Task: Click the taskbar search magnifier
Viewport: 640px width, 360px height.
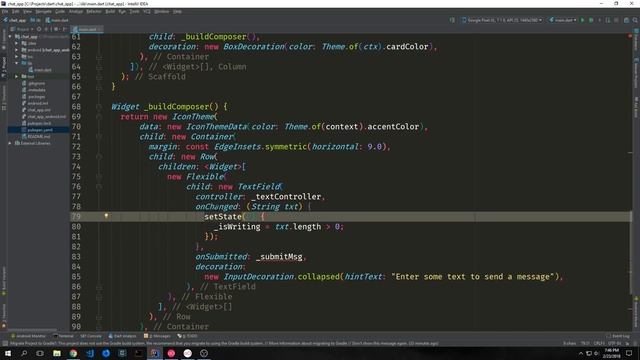Action: [x=24, y=353]
